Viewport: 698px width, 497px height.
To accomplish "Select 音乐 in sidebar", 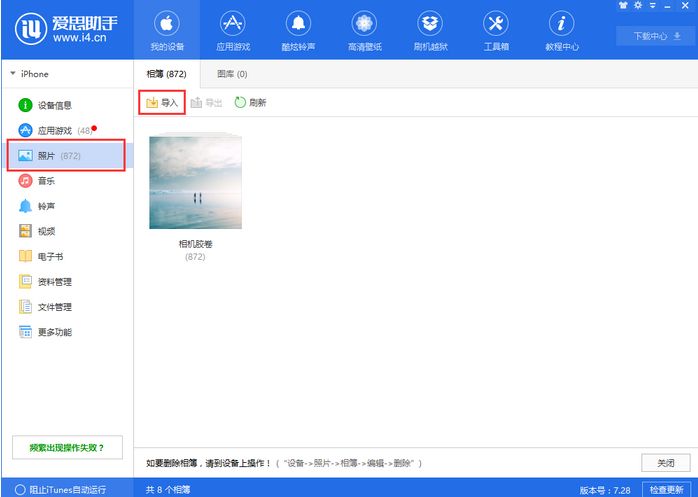I will click(67, 181).
